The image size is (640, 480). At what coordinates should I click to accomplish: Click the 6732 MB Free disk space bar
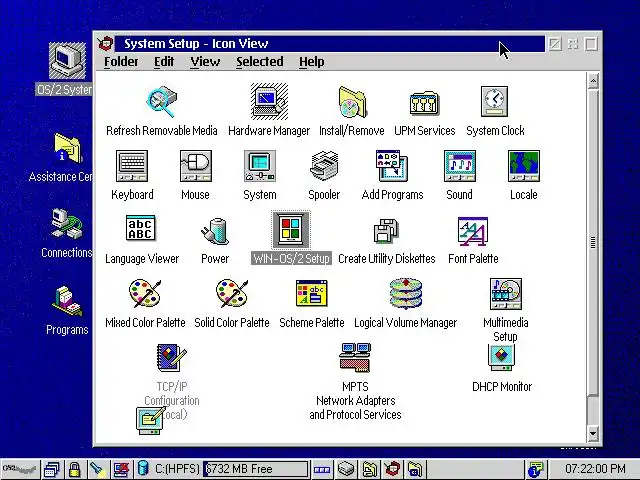coord(256,469)
